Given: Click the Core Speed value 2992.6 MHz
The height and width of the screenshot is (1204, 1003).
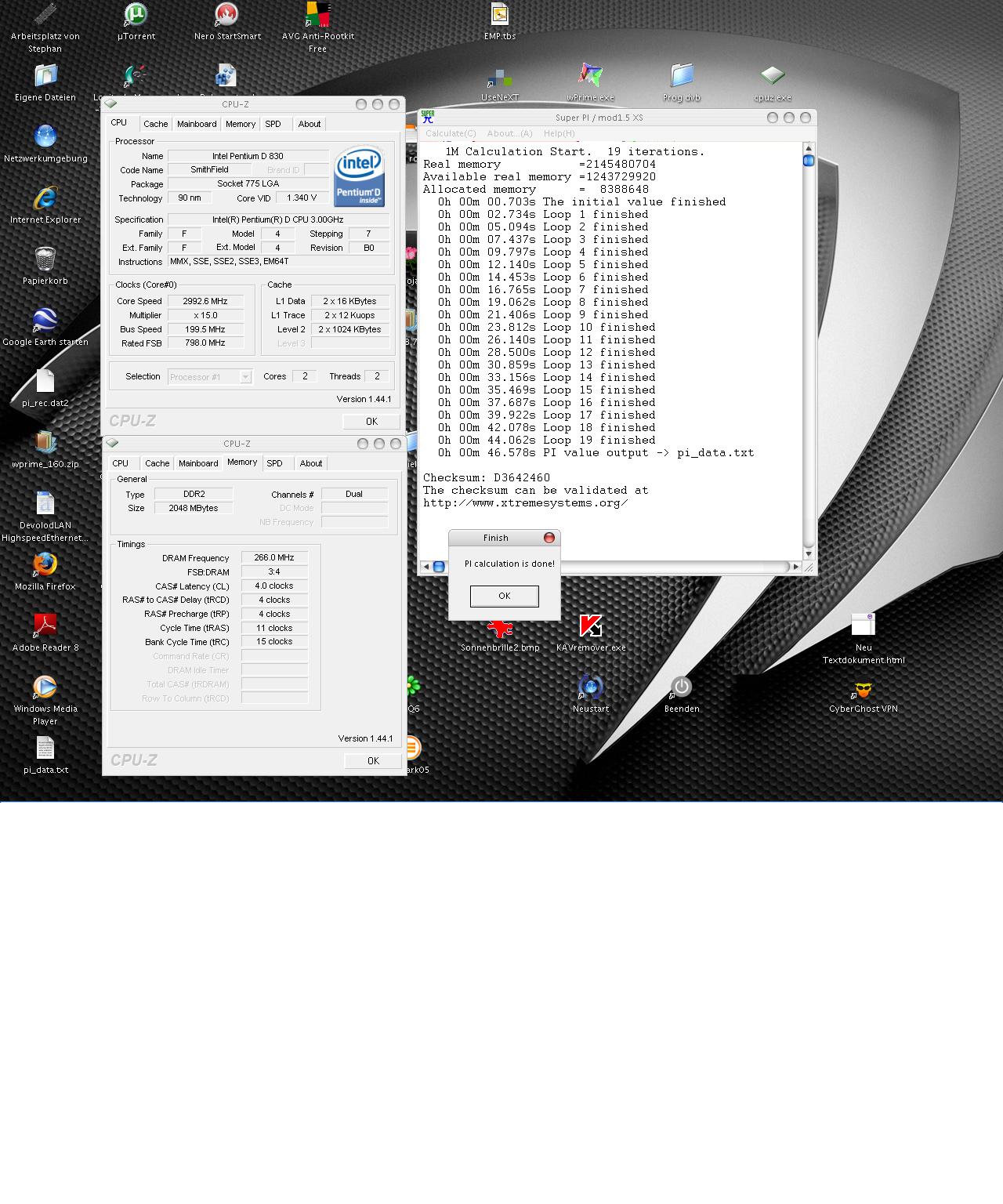Looking at the screenshot, I should coord(205,301).
